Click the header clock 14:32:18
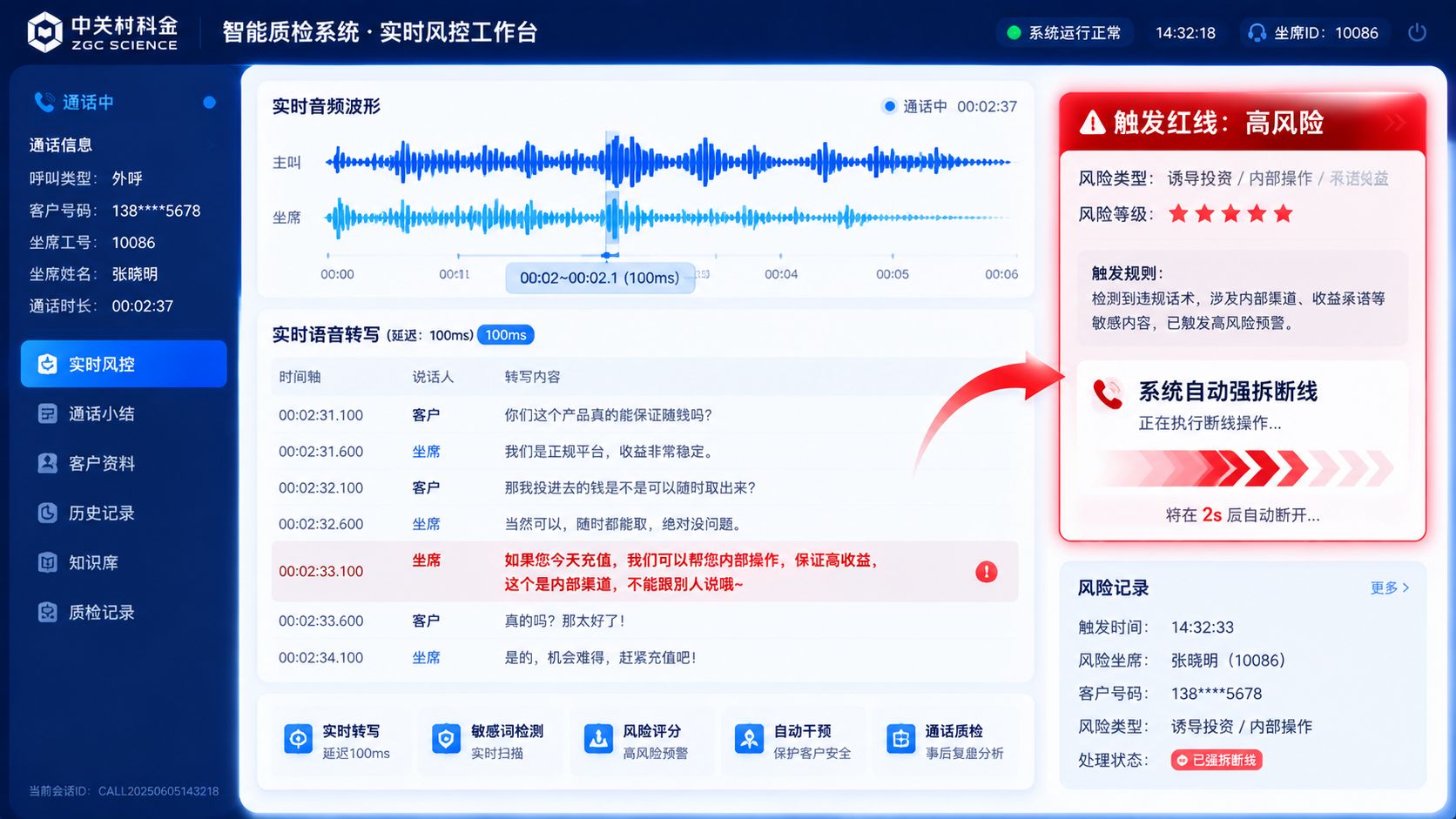1456x819 pixels. point(1185,33)
